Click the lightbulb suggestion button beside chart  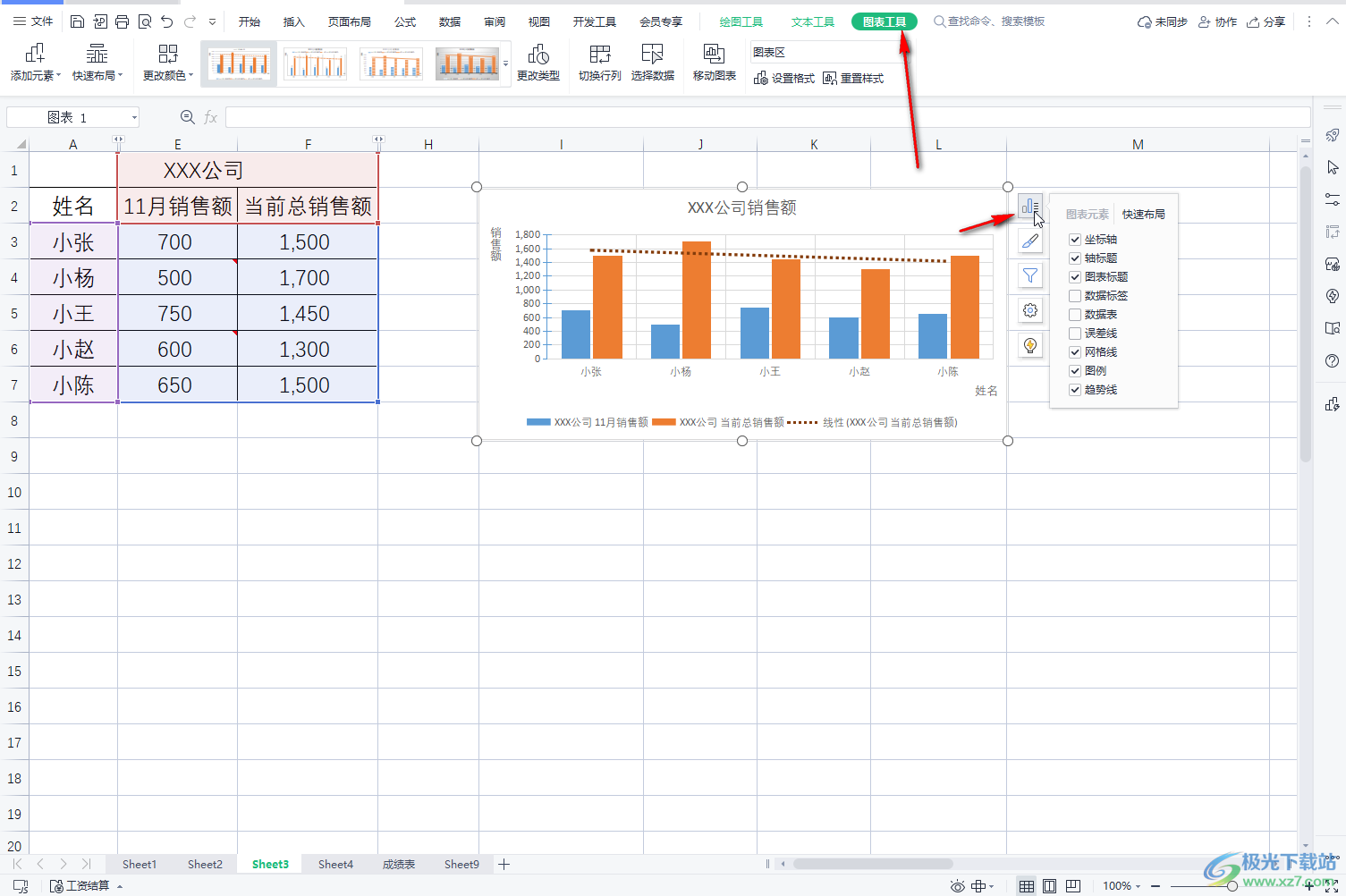[1030, 345]
